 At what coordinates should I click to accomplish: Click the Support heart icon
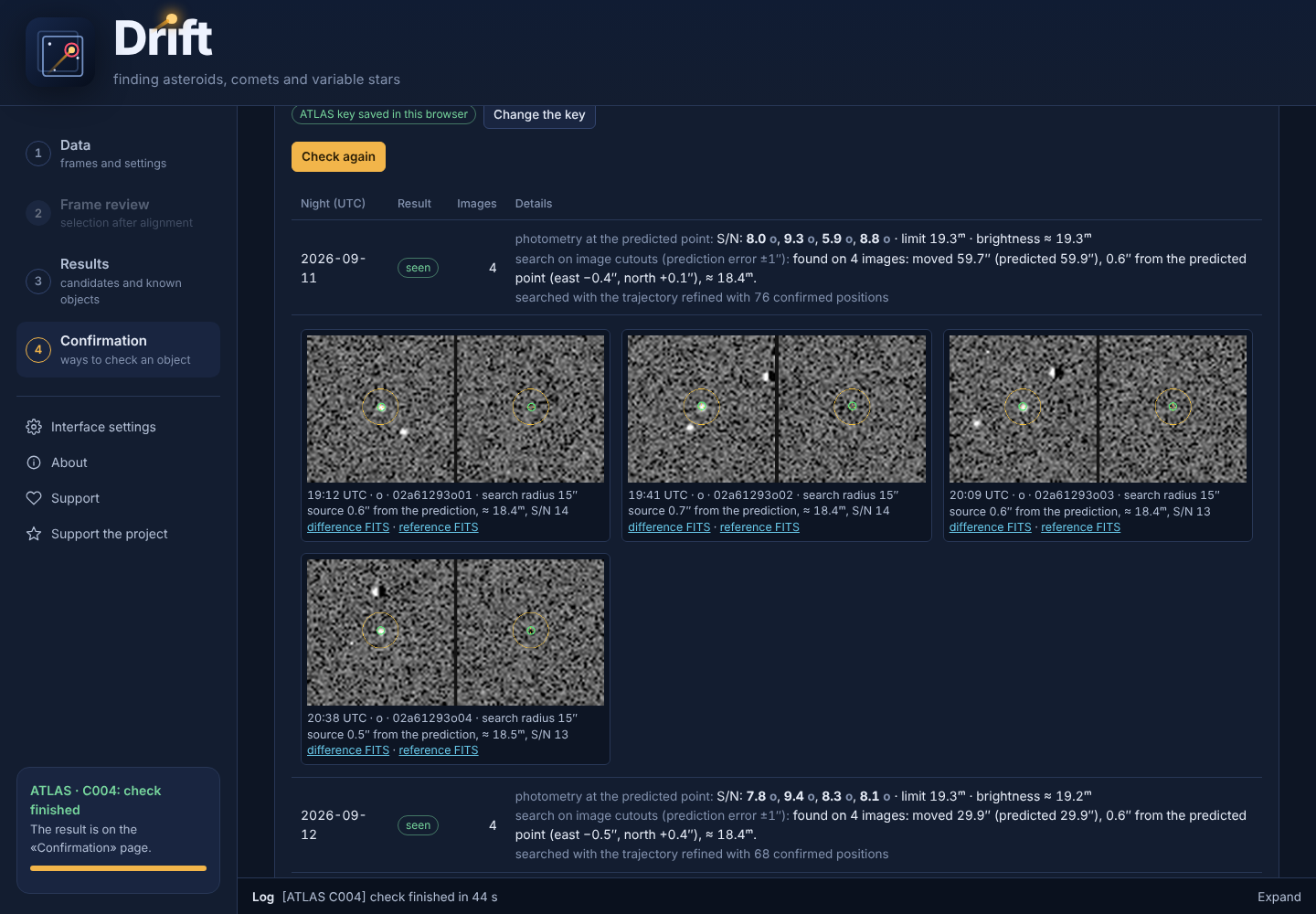(34, 498)
